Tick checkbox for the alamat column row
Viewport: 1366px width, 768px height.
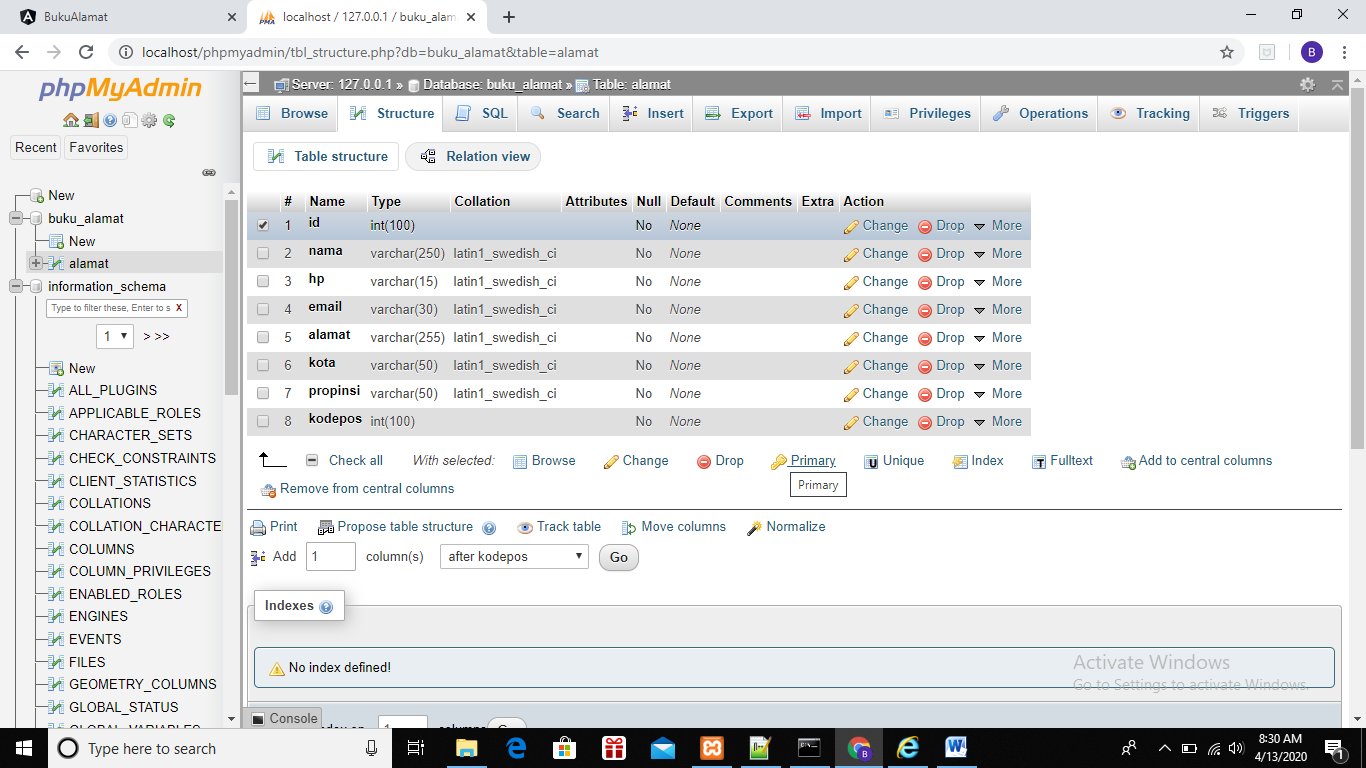(x=263, y=338)
